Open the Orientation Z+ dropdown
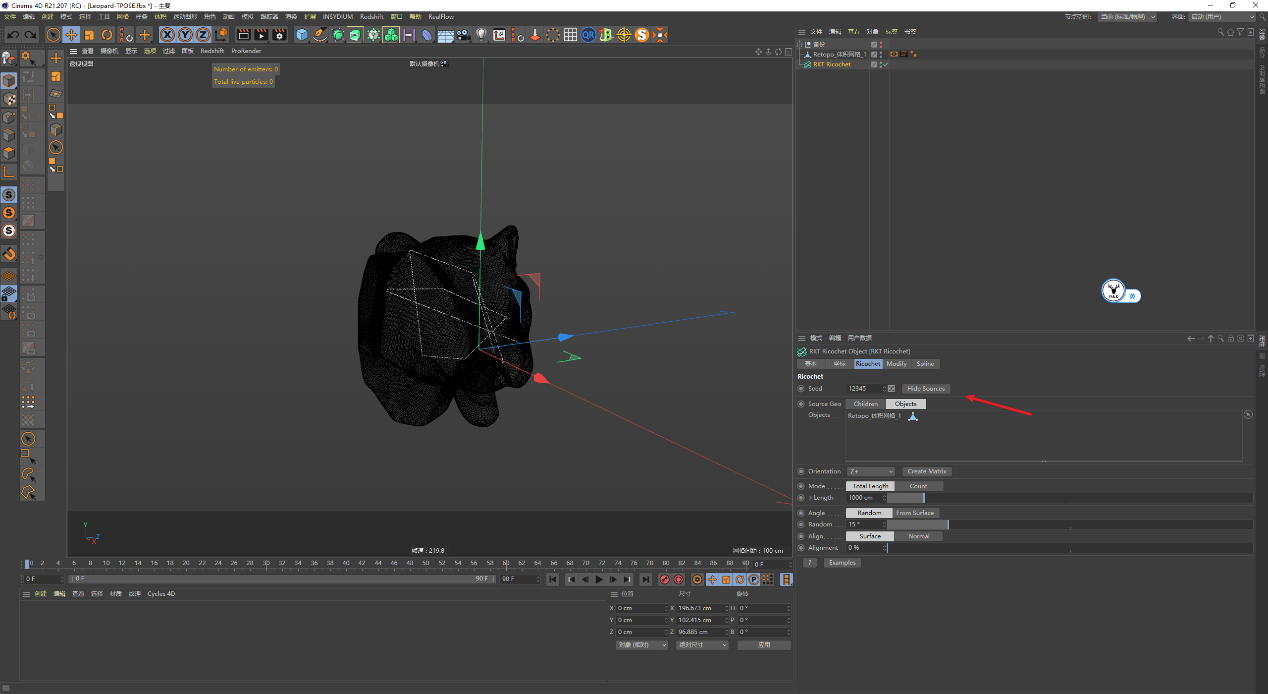 click(870, 471)
